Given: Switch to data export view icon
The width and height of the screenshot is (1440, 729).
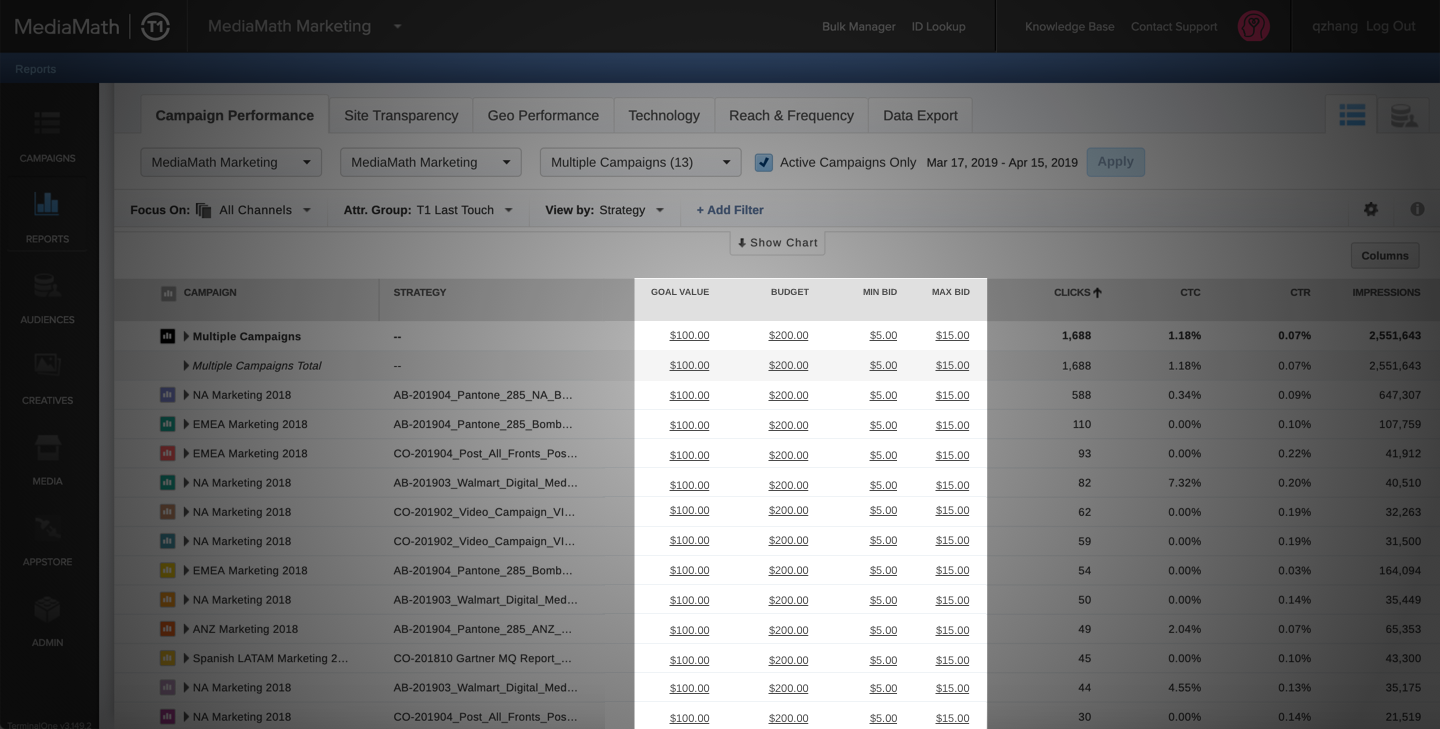Looking at the screenshot, I should click(x=1403, y=116).
